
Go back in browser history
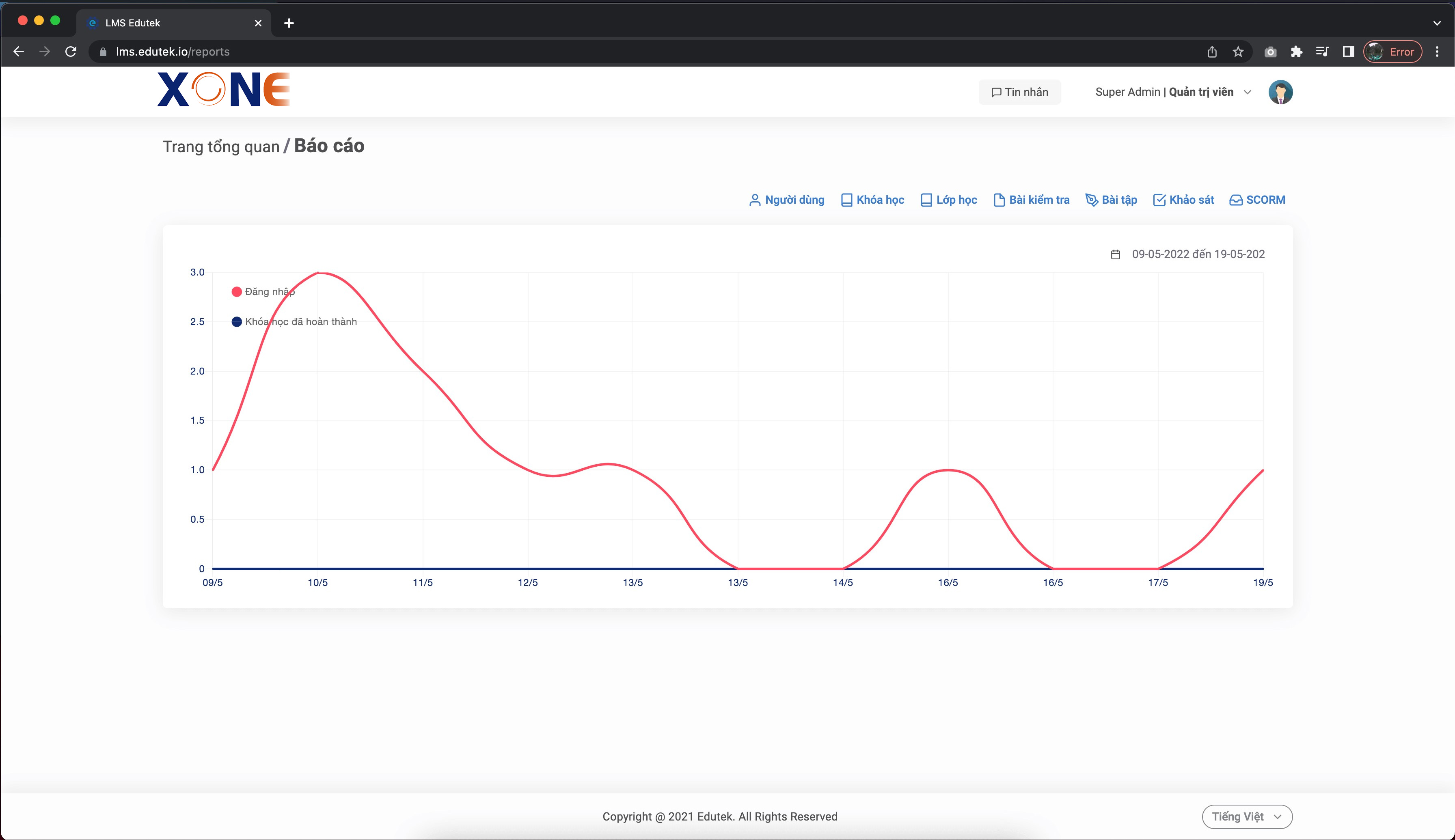[18, 52]
